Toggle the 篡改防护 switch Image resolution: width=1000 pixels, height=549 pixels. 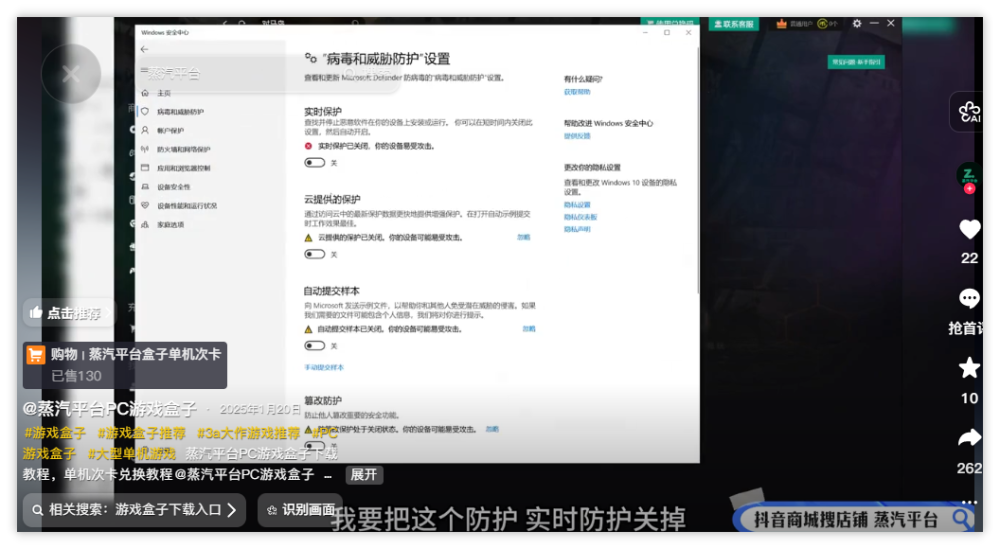pyautogui.click(x=314, y=445)
